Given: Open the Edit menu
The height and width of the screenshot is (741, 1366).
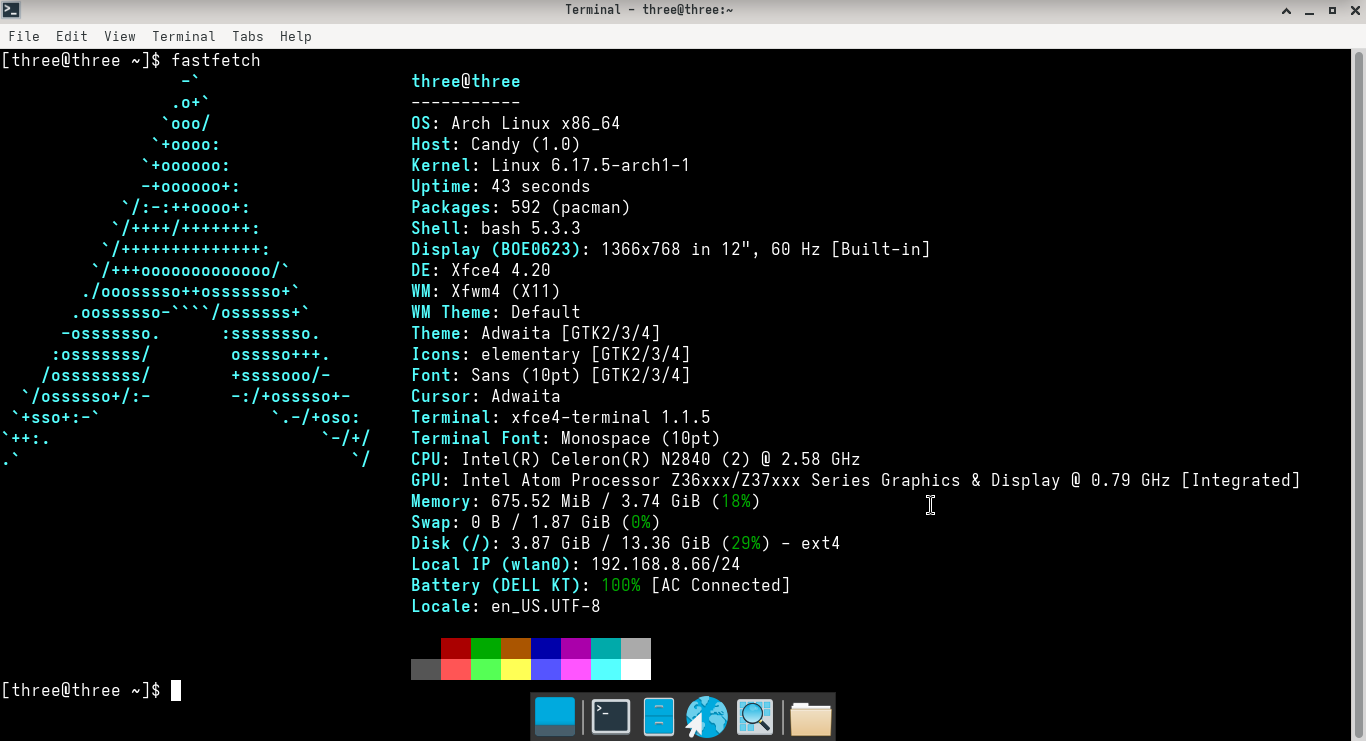Looking at the screenshot, I should 70,36.
